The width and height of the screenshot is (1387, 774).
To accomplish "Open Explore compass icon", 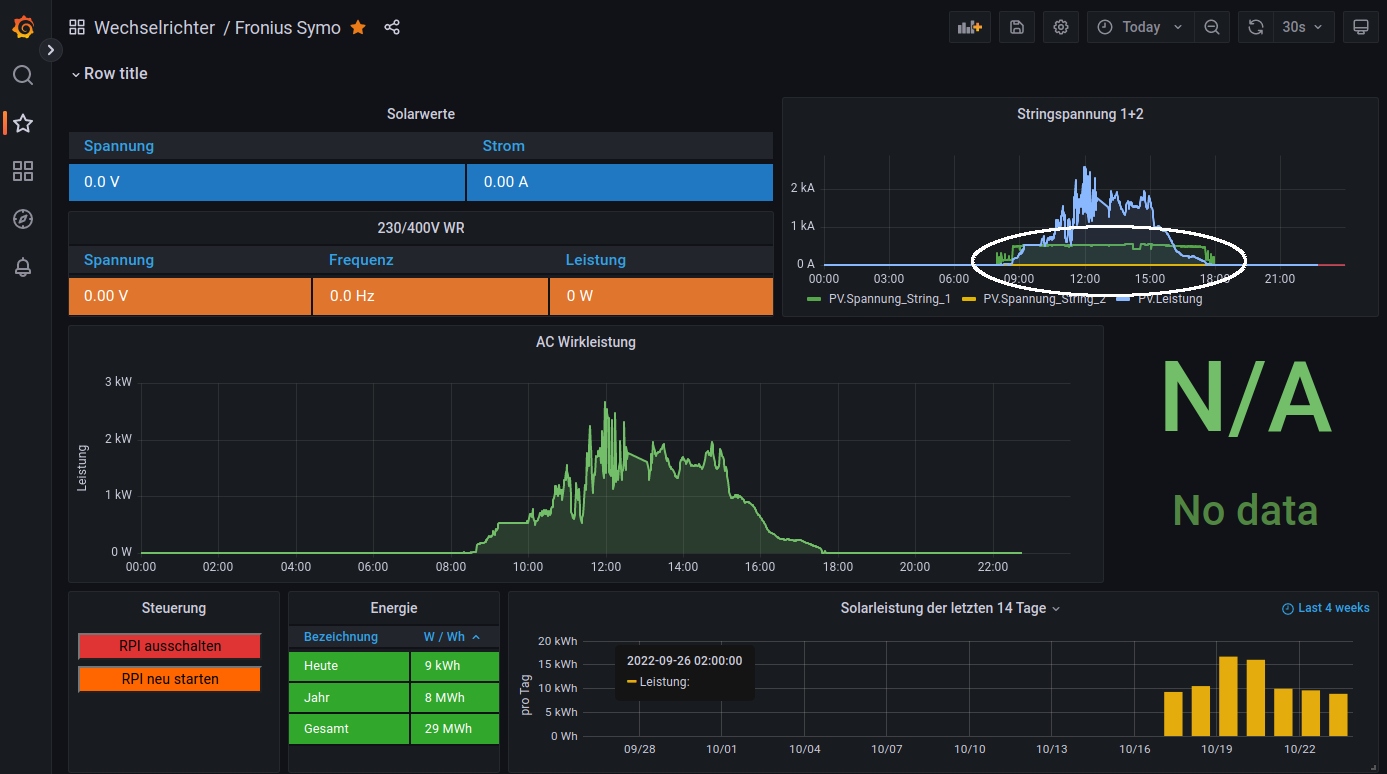I will tap(23, 219).
